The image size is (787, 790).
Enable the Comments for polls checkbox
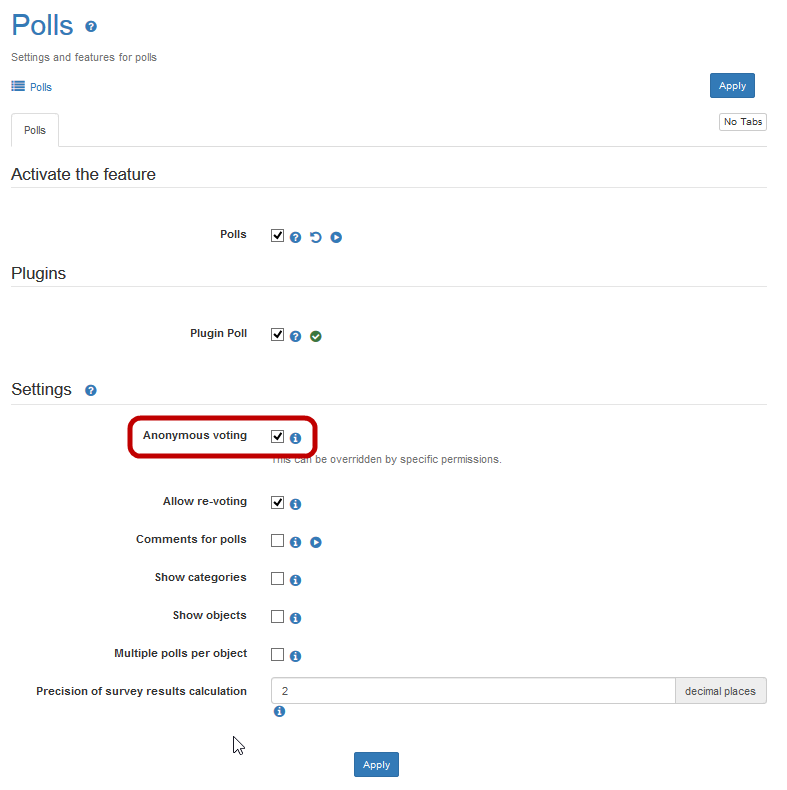click(x=278, y=540)
